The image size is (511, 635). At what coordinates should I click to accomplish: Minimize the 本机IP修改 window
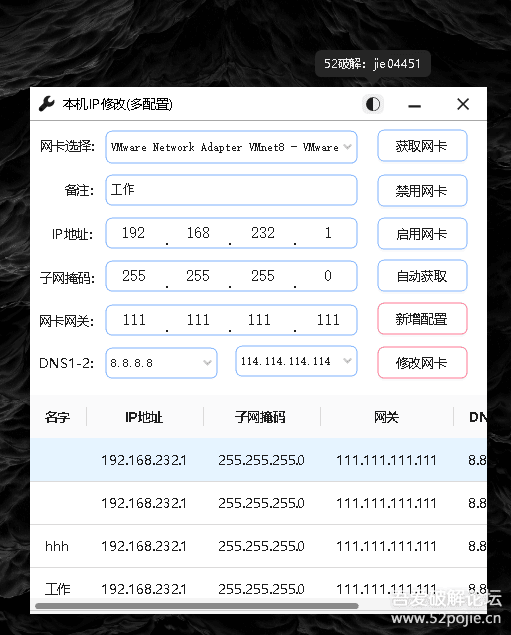(414, 105)
